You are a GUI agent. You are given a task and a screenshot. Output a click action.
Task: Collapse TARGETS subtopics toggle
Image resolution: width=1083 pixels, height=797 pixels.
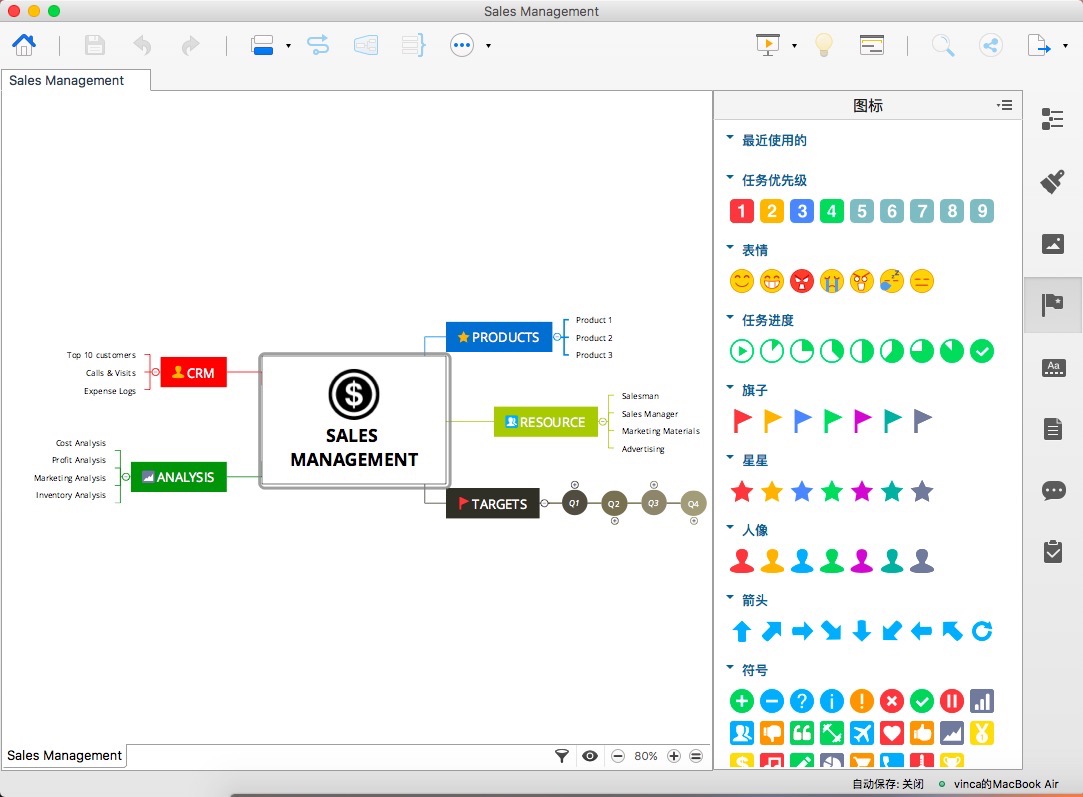(544, 503)
